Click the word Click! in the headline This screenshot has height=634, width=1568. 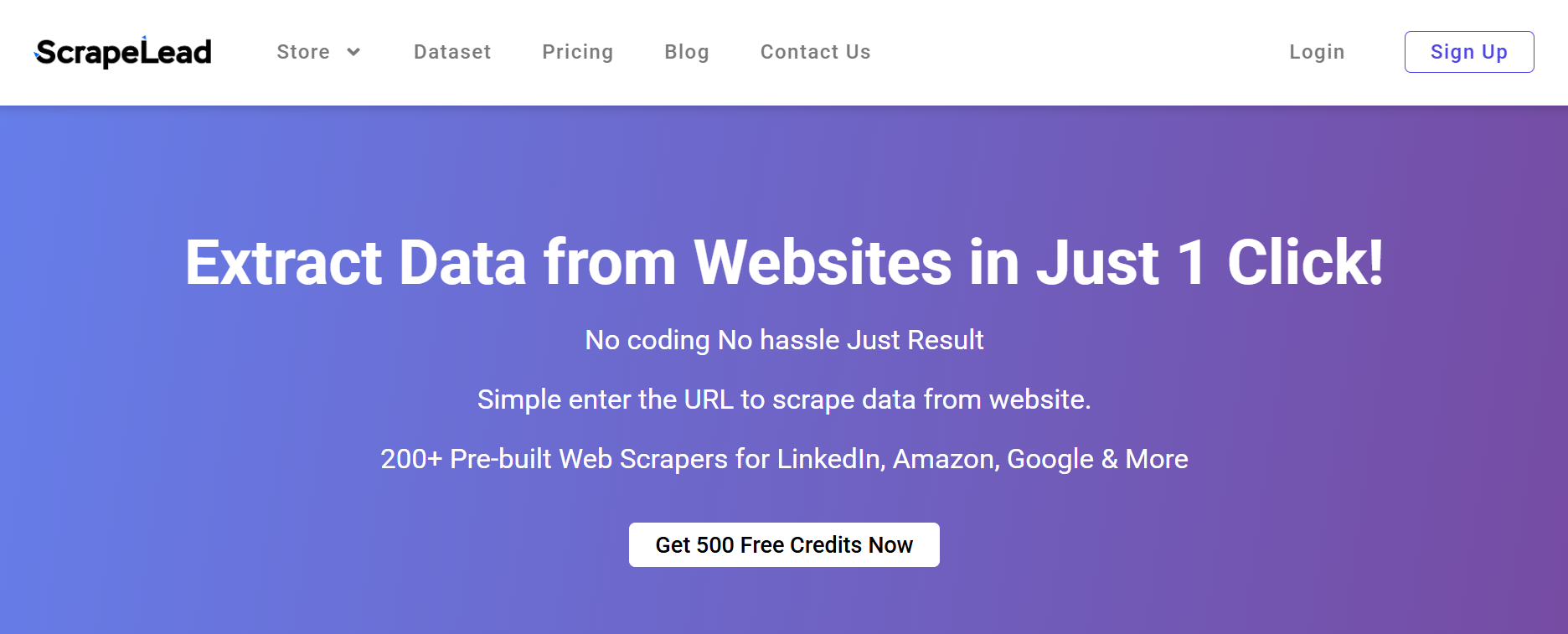(1305, 262)
